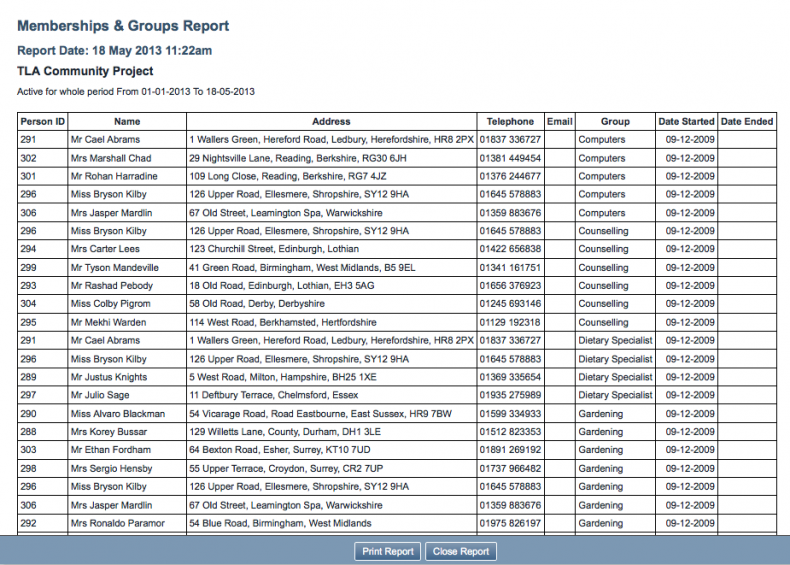Select the Date Ended column header
The width and height of the screenshot is (790, 565).
click(747, 121)
